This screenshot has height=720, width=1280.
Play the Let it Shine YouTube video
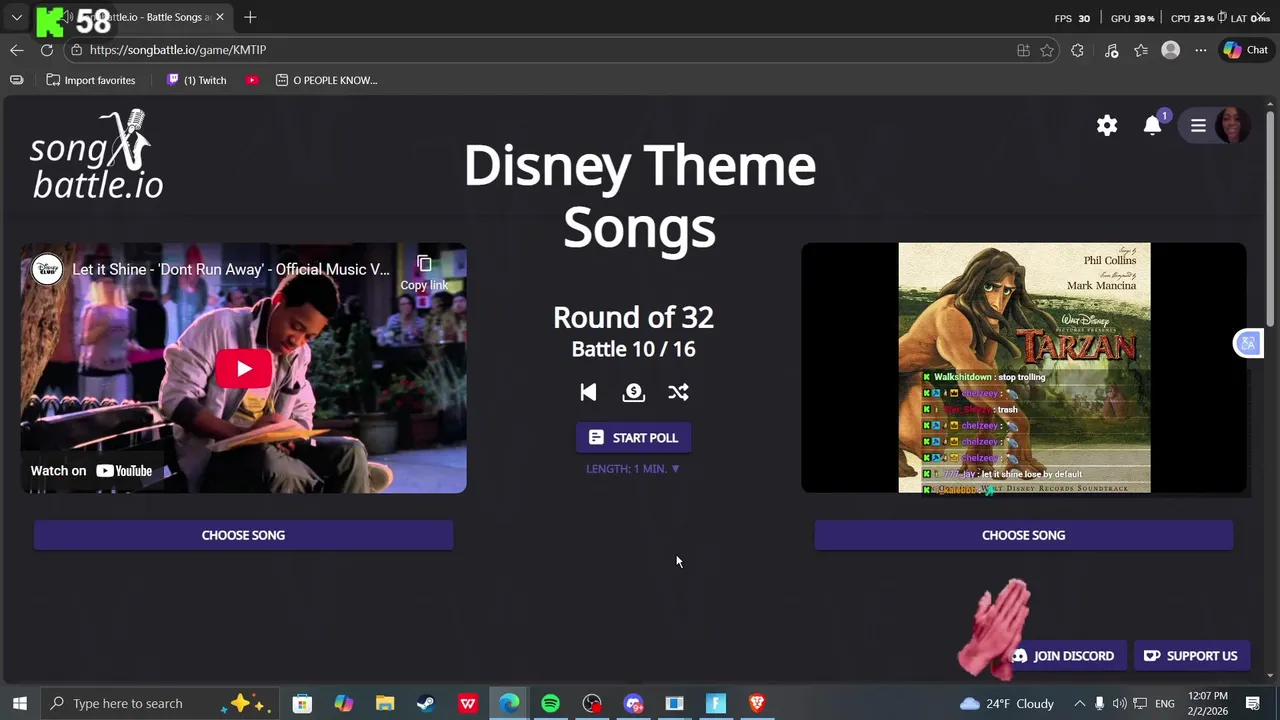click(244, 368)
